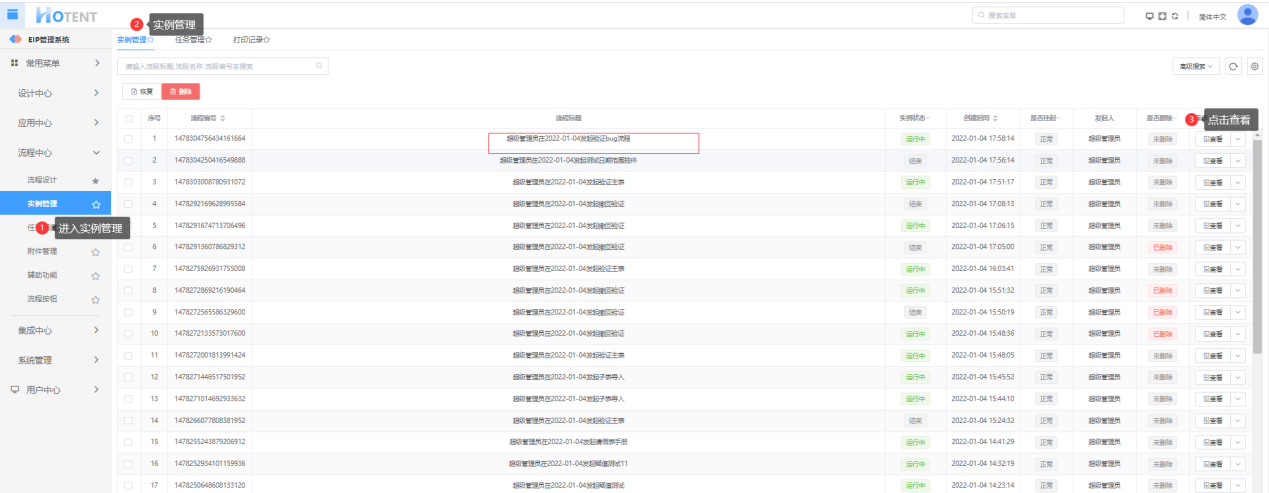Click 已删除 tag in row 6
The height and width of the screenshot is (493, 1269).
coord(1163,246)
